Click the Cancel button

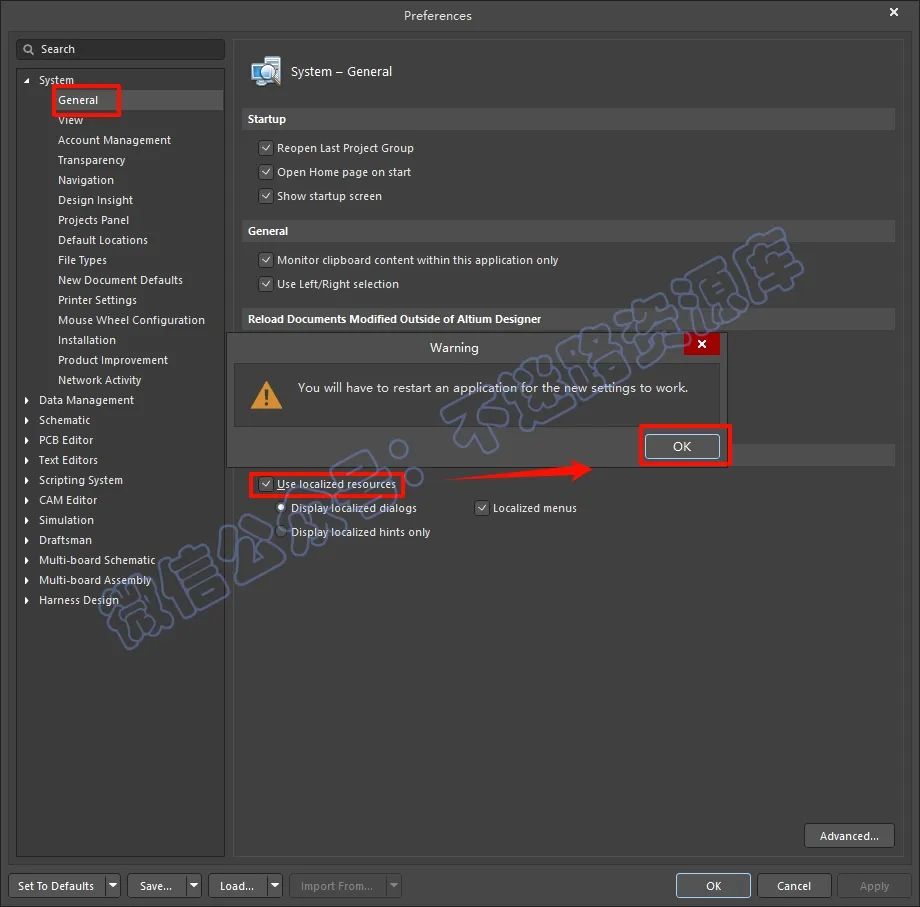[x=794, y=885]
